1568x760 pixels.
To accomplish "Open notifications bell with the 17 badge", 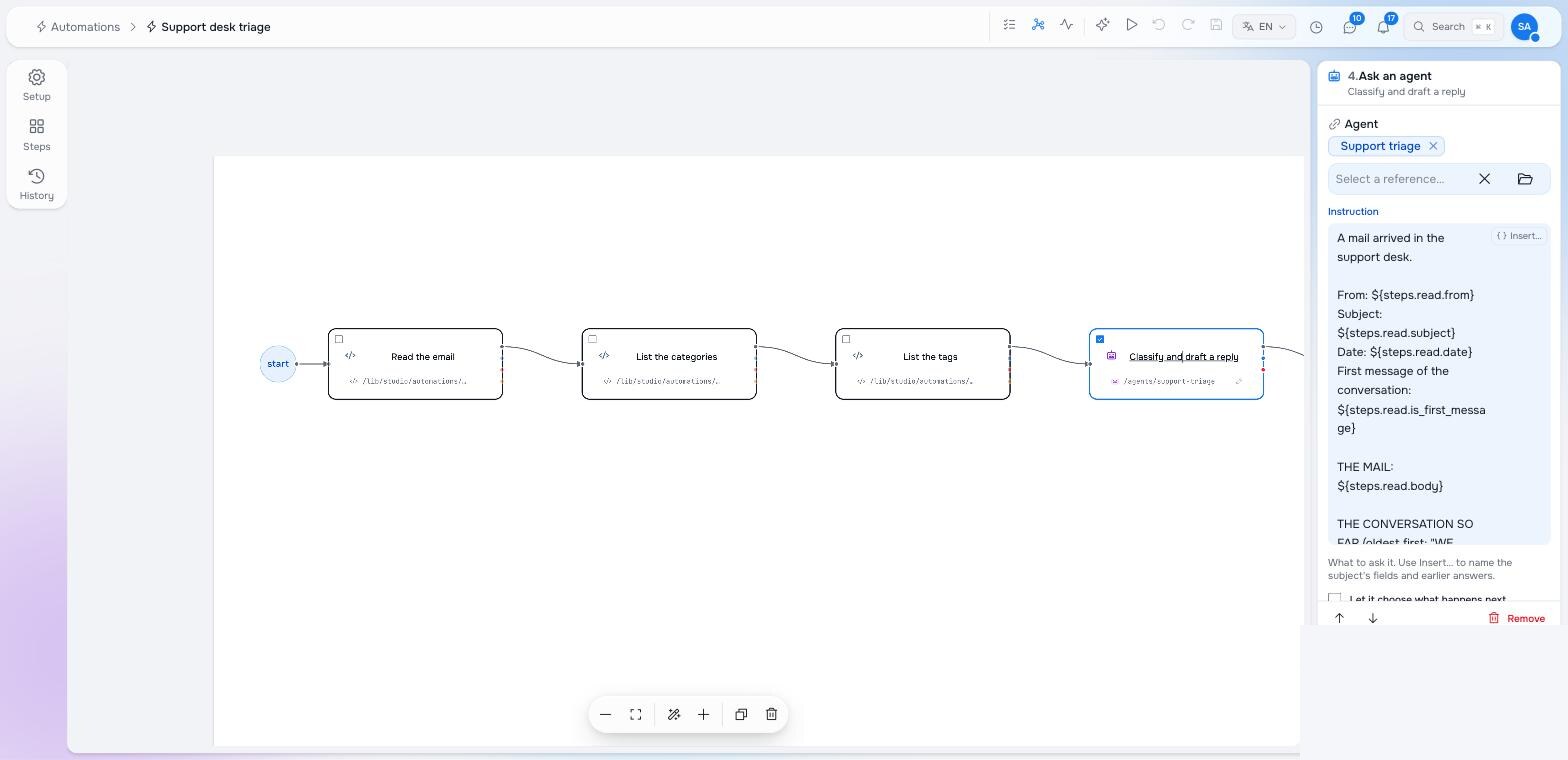I will [x=1384, y=27].
